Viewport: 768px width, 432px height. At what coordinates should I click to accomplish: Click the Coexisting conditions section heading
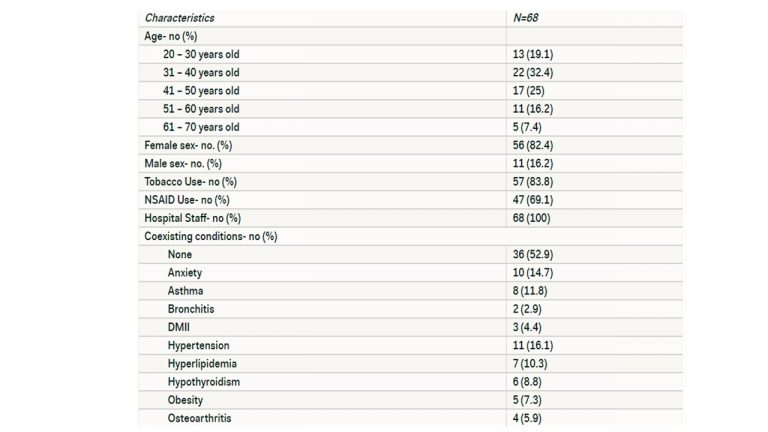coord(211,237)
